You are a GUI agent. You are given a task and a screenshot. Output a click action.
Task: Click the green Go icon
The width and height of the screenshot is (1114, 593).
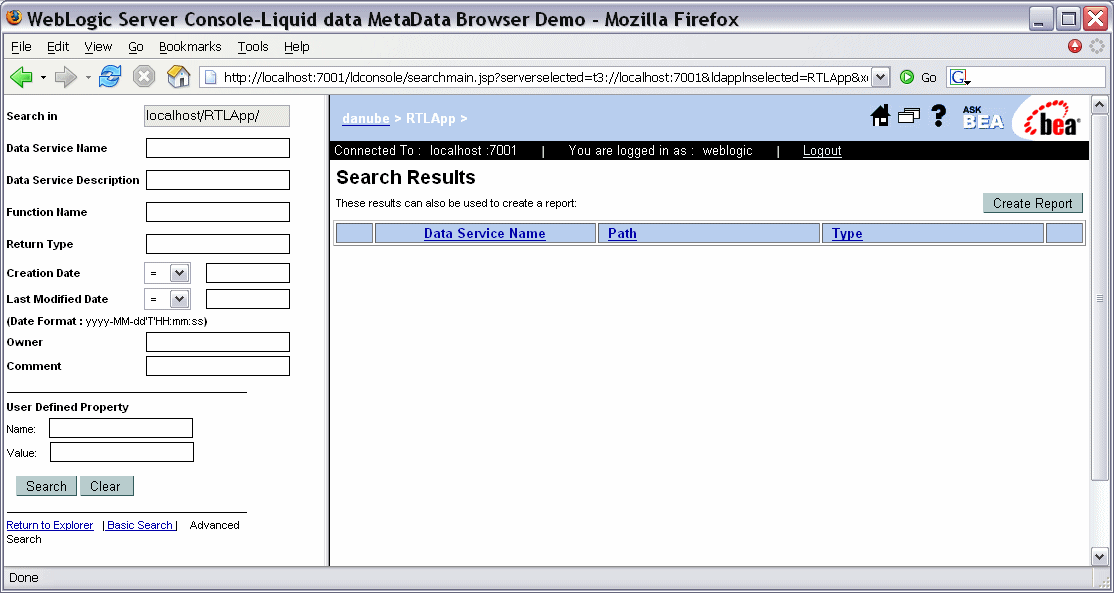907,77
